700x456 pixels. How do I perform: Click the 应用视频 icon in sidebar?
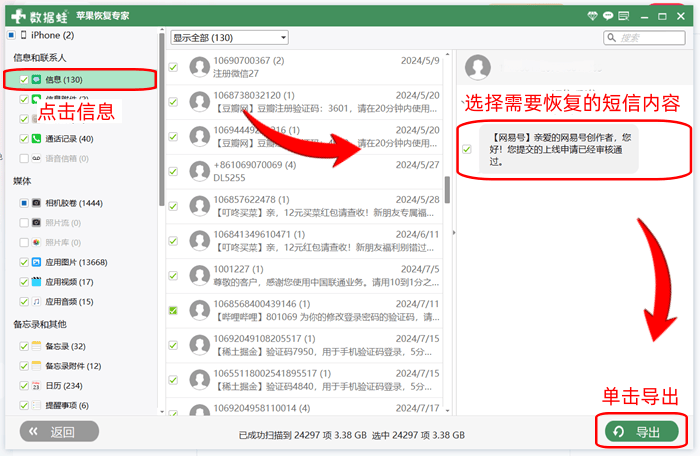(36, 282)
